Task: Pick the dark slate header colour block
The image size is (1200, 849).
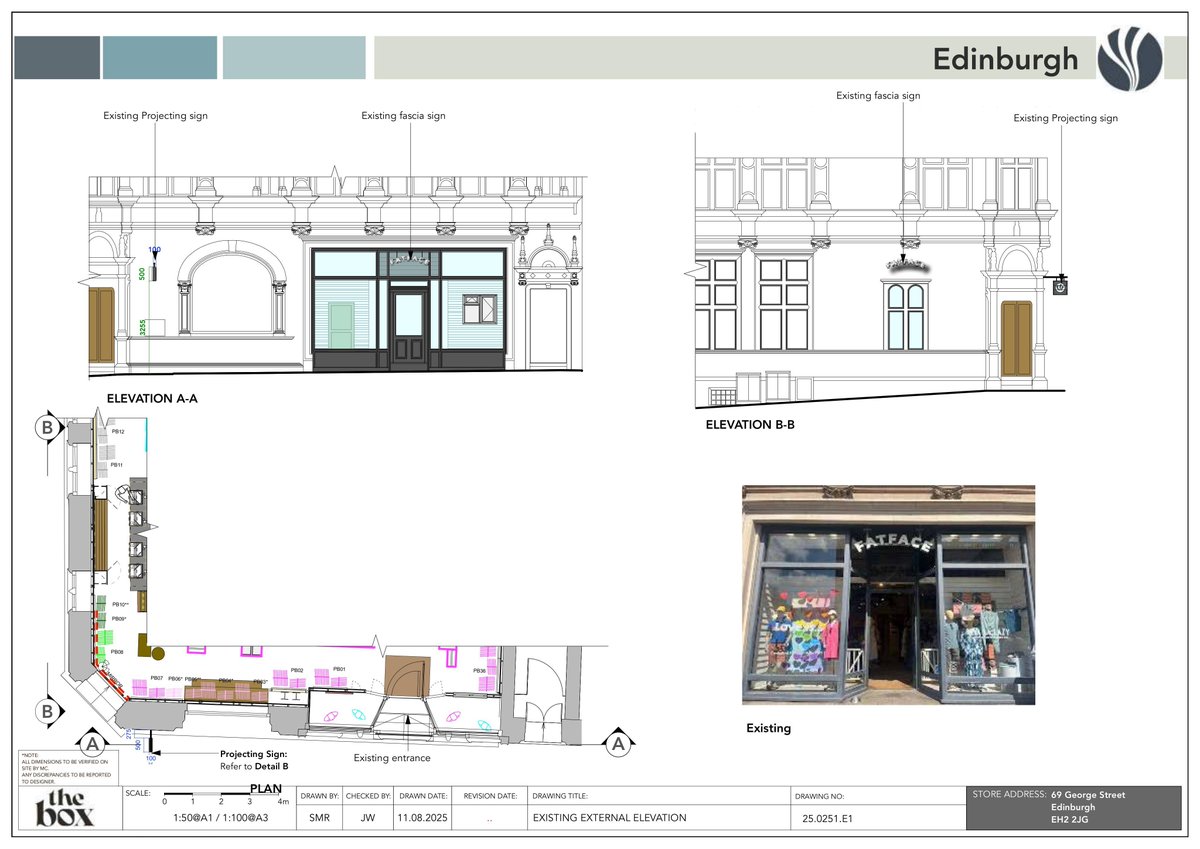Action: [57, 58]
